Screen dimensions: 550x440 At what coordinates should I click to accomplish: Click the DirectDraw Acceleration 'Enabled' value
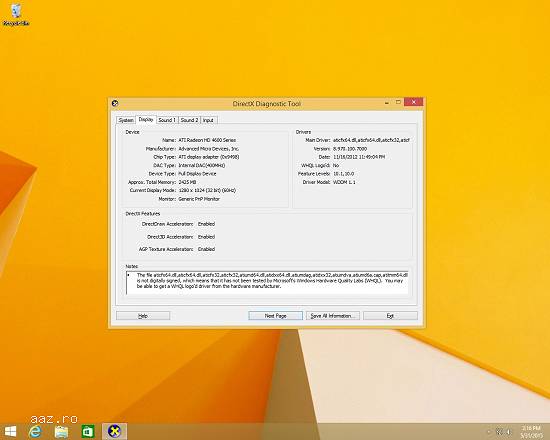(206, 224)
